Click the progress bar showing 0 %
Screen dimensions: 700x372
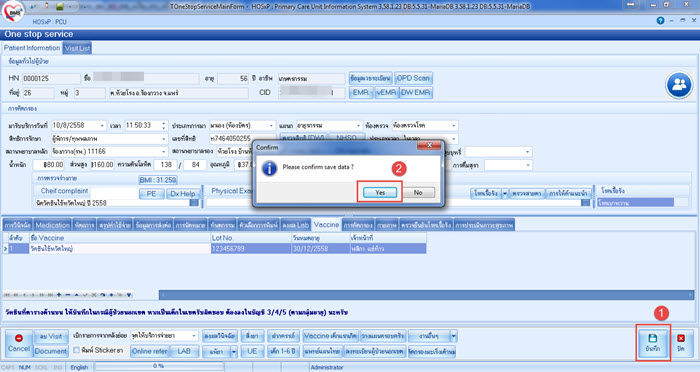158,367
